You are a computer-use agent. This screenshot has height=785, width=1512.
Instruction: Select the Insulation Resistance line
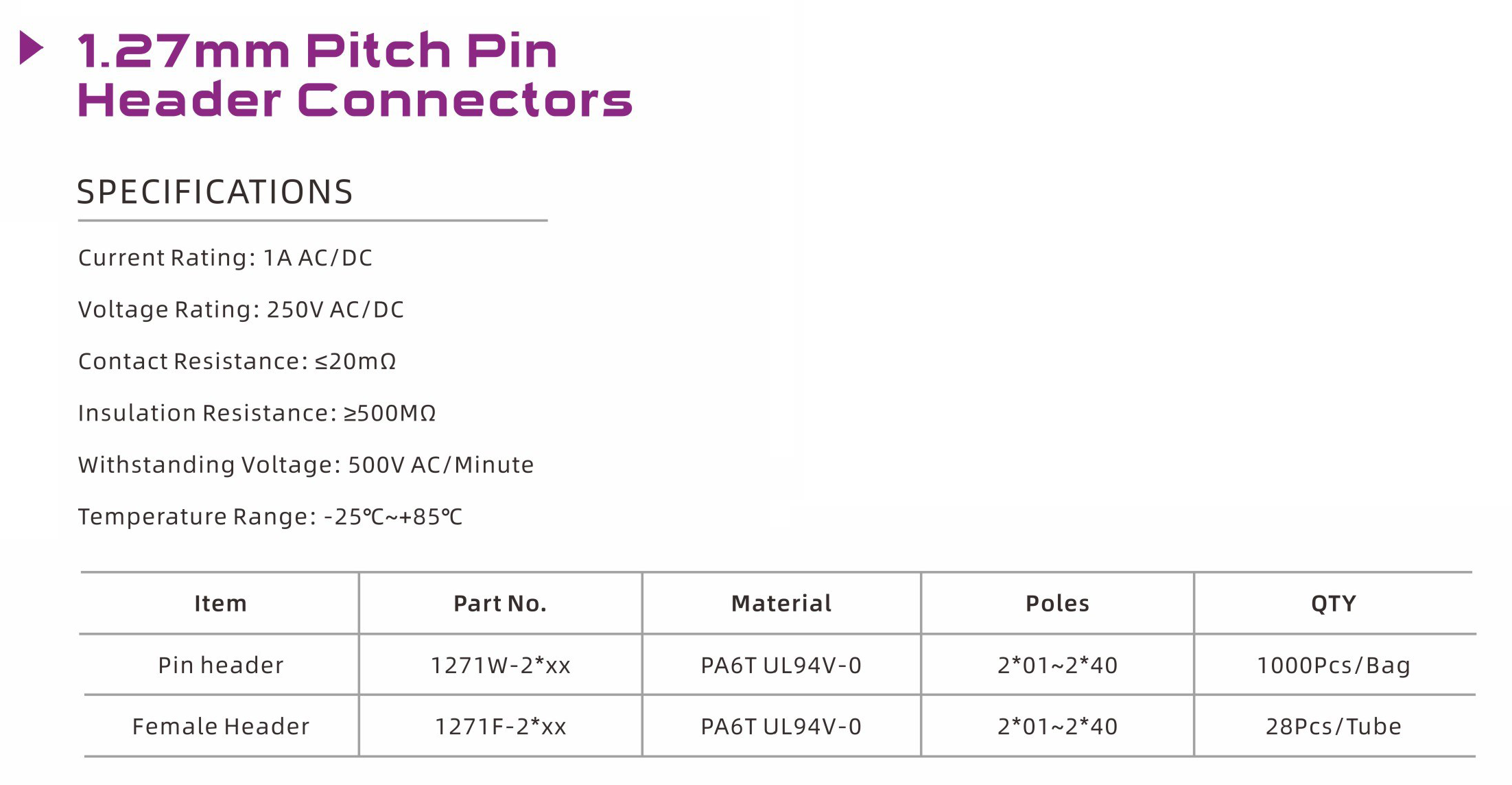click(x=257, y=413)
